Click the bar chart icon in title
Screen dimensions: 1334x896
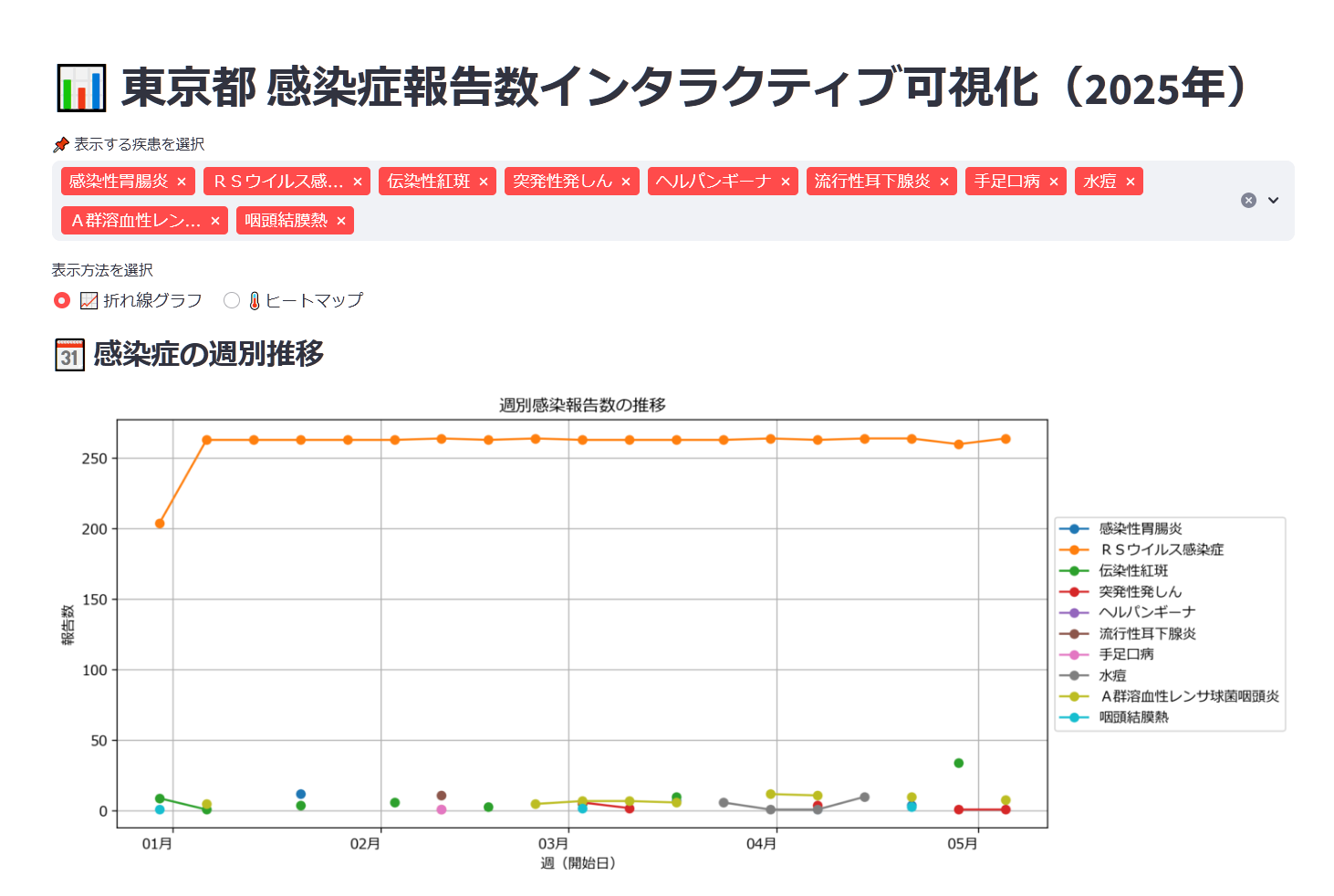[81, 89]
